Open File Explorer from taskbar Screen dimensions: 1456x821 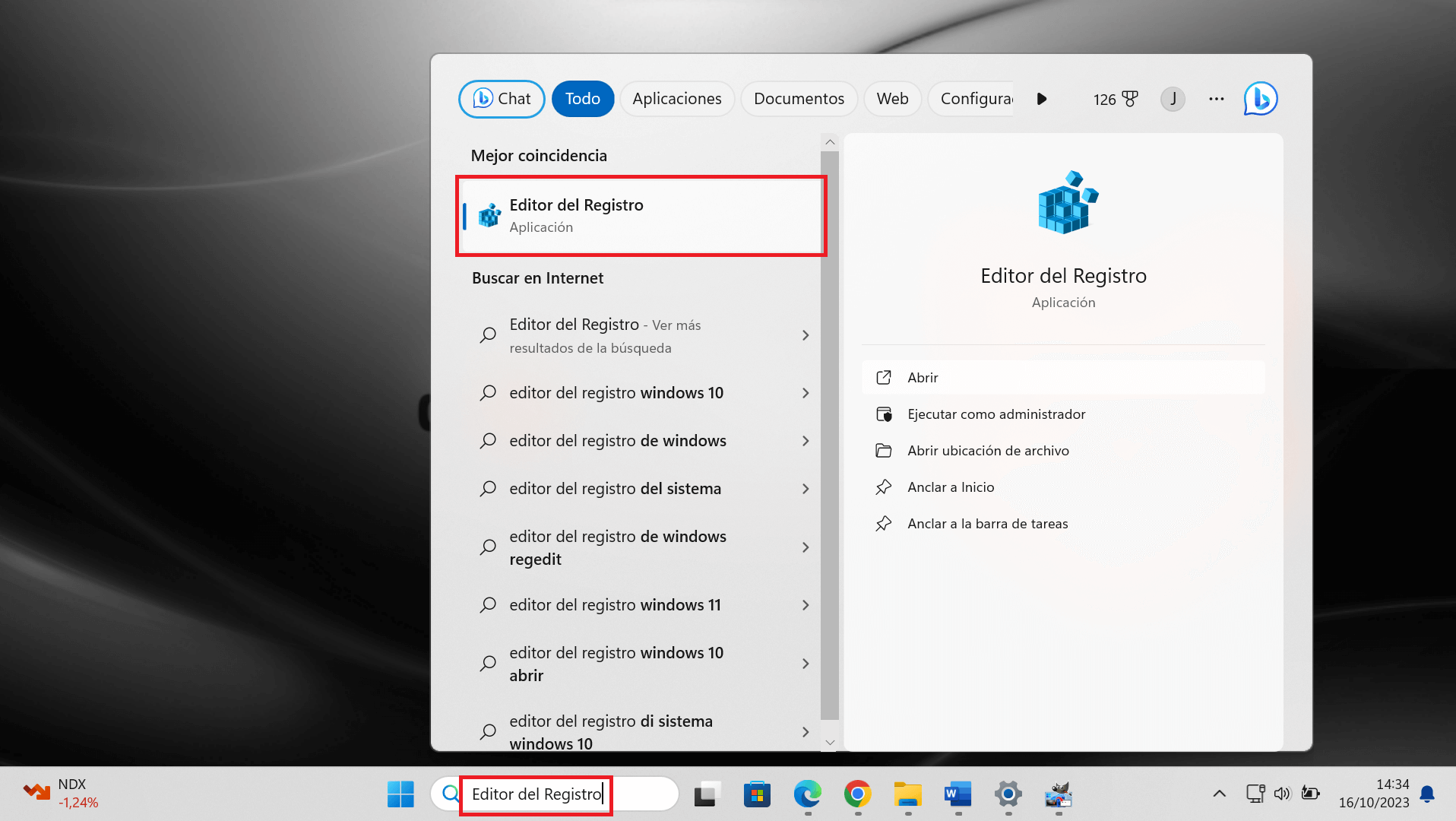click(x=907, y=794)
